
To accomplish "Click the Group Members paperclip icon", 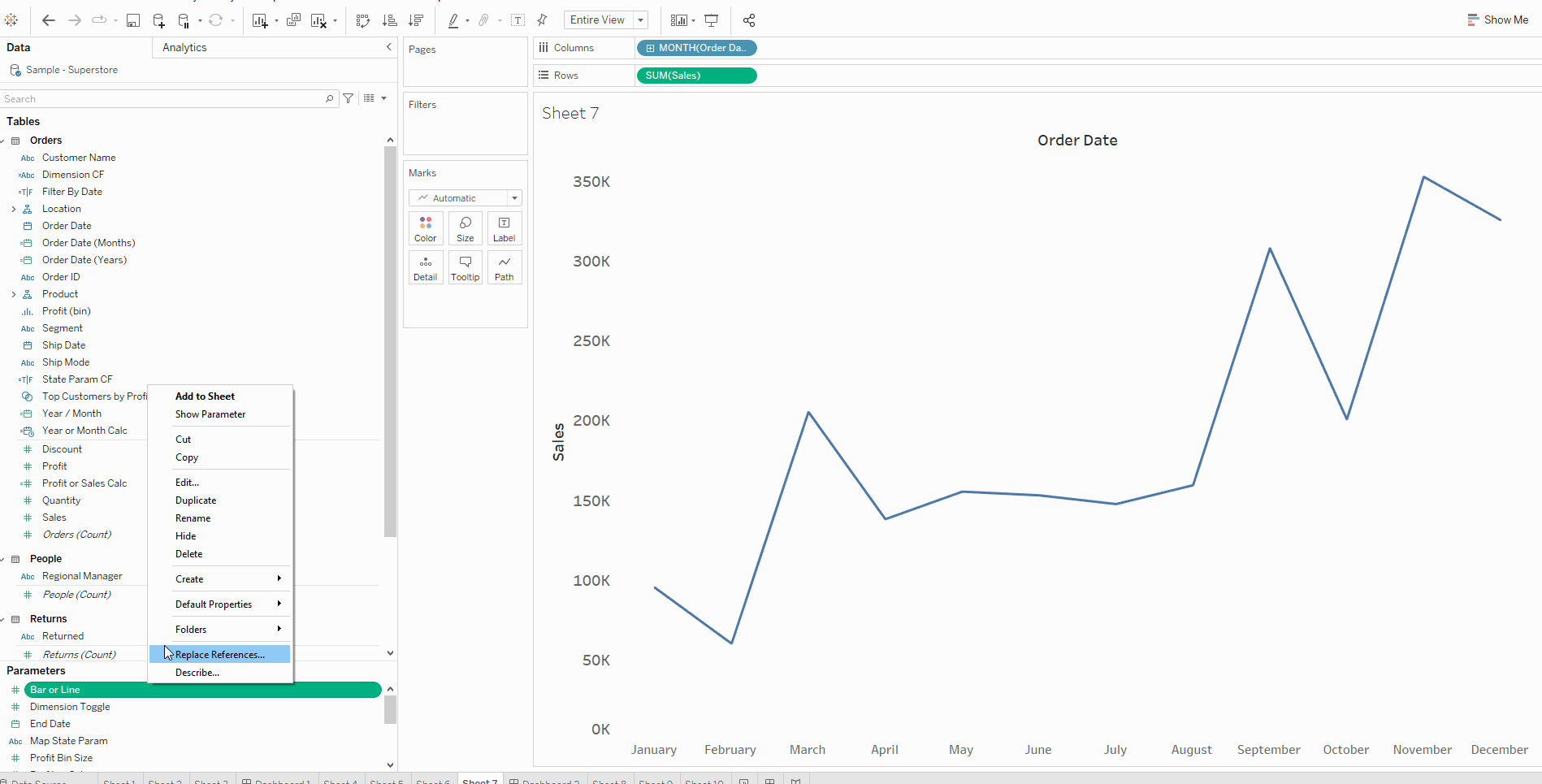I will click(484, 20).
